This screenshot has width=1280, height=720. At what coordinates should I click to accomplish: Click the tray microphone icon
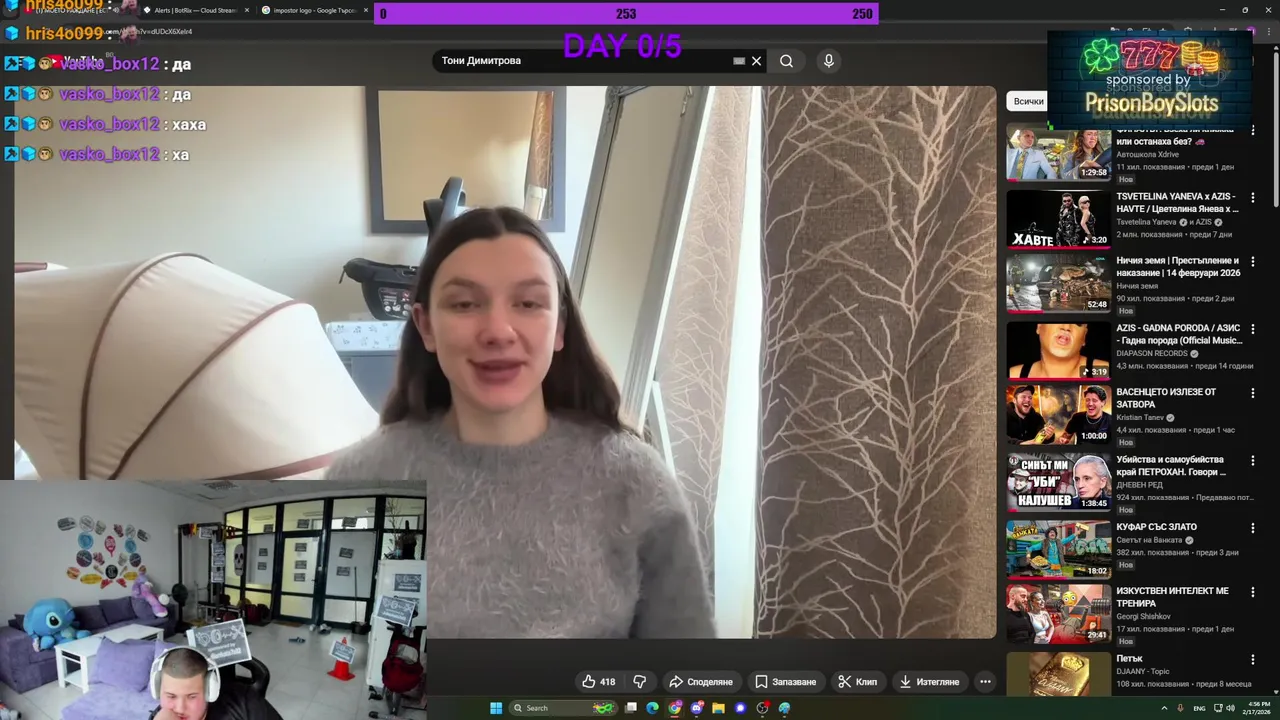click(x=1181, y=708)
